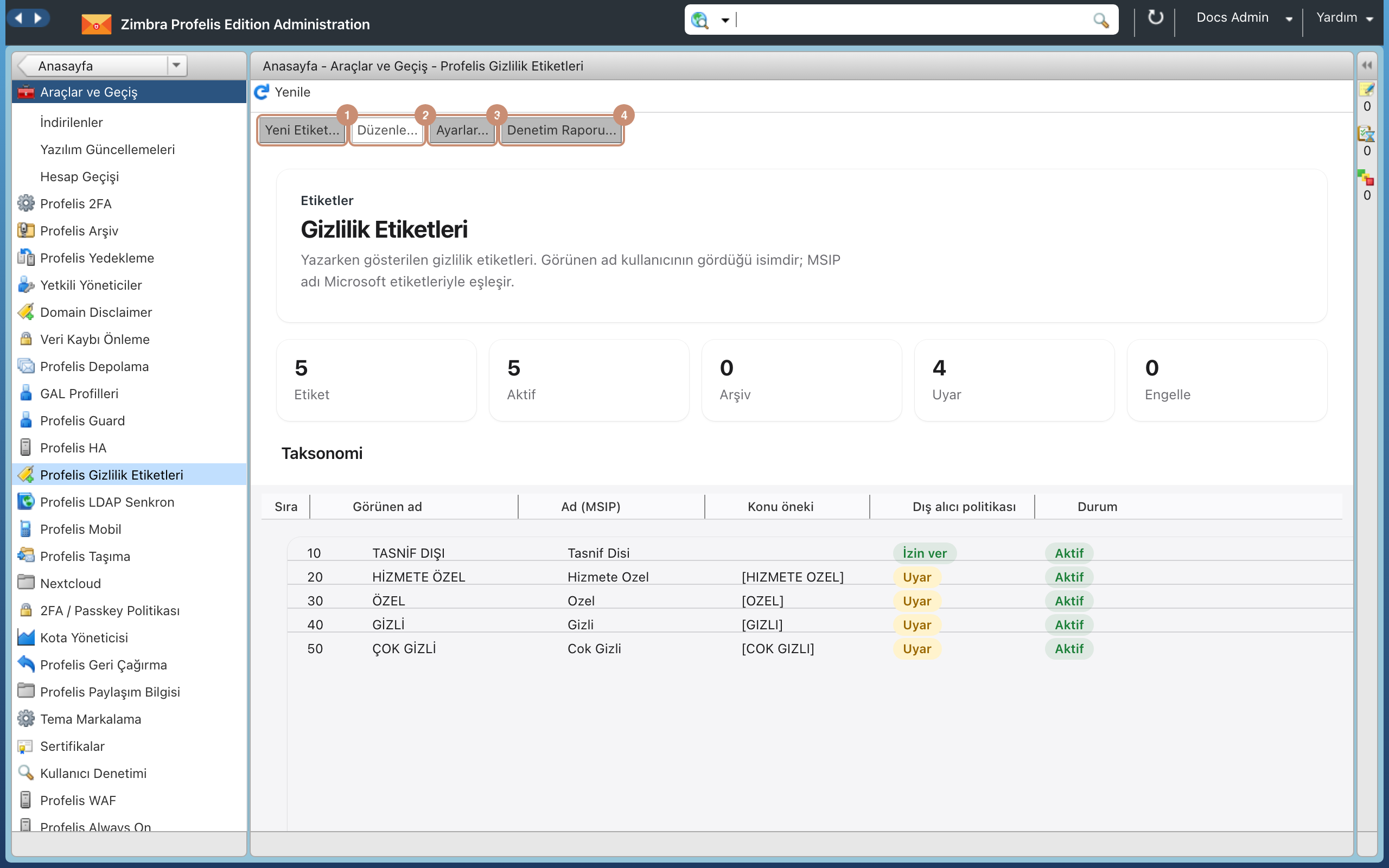Collapse the right status panel with the double-arrow icon

[x=1367, y=65]
